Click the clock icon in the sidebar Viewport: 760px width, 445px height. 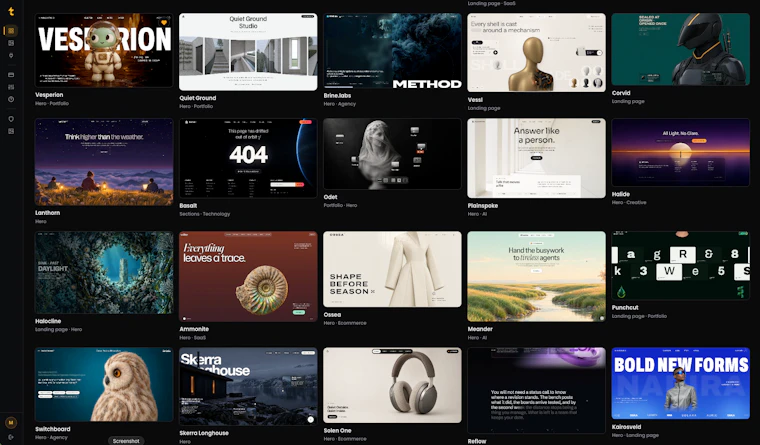pyautogui.click(x=11, y=99)
